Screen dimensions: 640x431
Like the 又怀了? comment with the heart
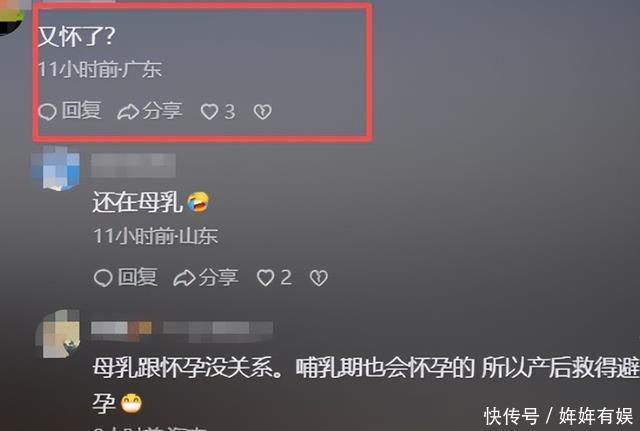coord(209,112)
